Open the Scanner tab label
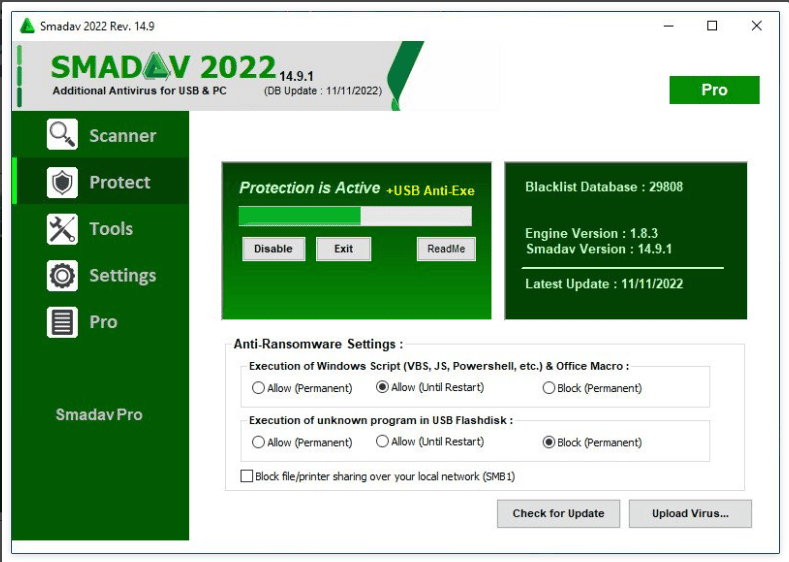Image resolution: width=789 pixels, height=562 pixels. pyautogui.click(x=123, y=136)
